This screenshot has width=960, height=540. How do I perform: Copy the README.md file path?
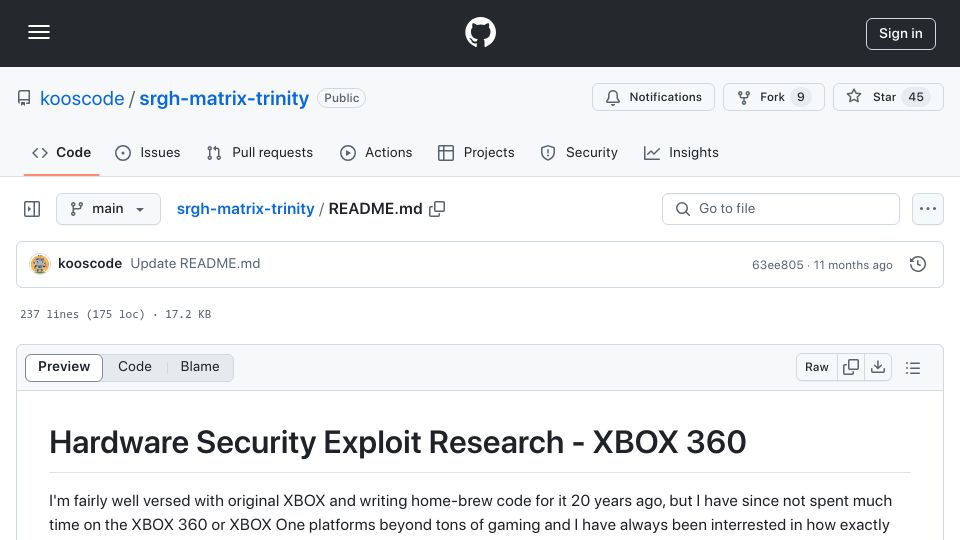coord(437,209)
